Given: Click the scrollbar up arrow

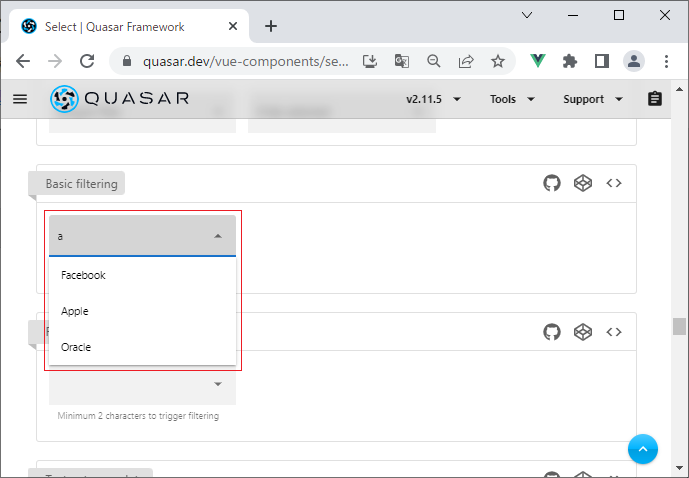Looking at the screenshot, I should 679,89.
